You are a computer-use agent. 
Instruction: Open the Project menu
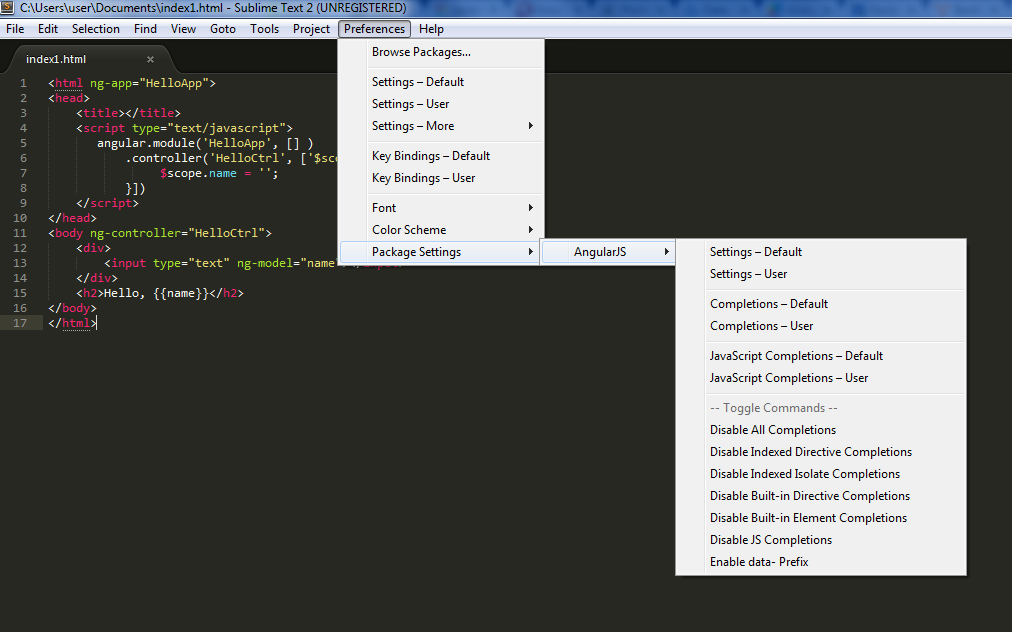pos(311,29)
